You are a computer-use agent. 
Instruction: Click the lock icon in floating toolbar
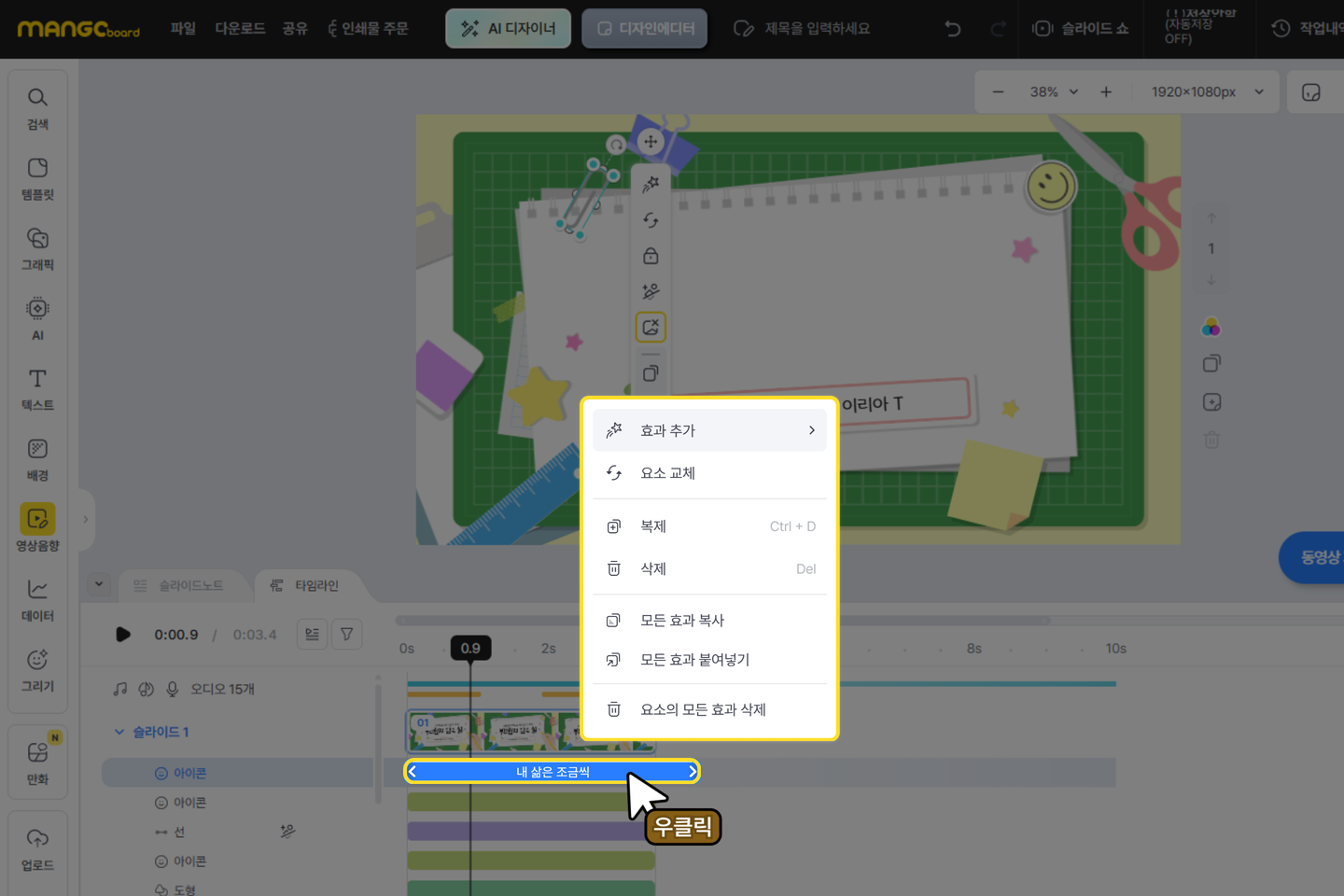click(x=651, y=256)
